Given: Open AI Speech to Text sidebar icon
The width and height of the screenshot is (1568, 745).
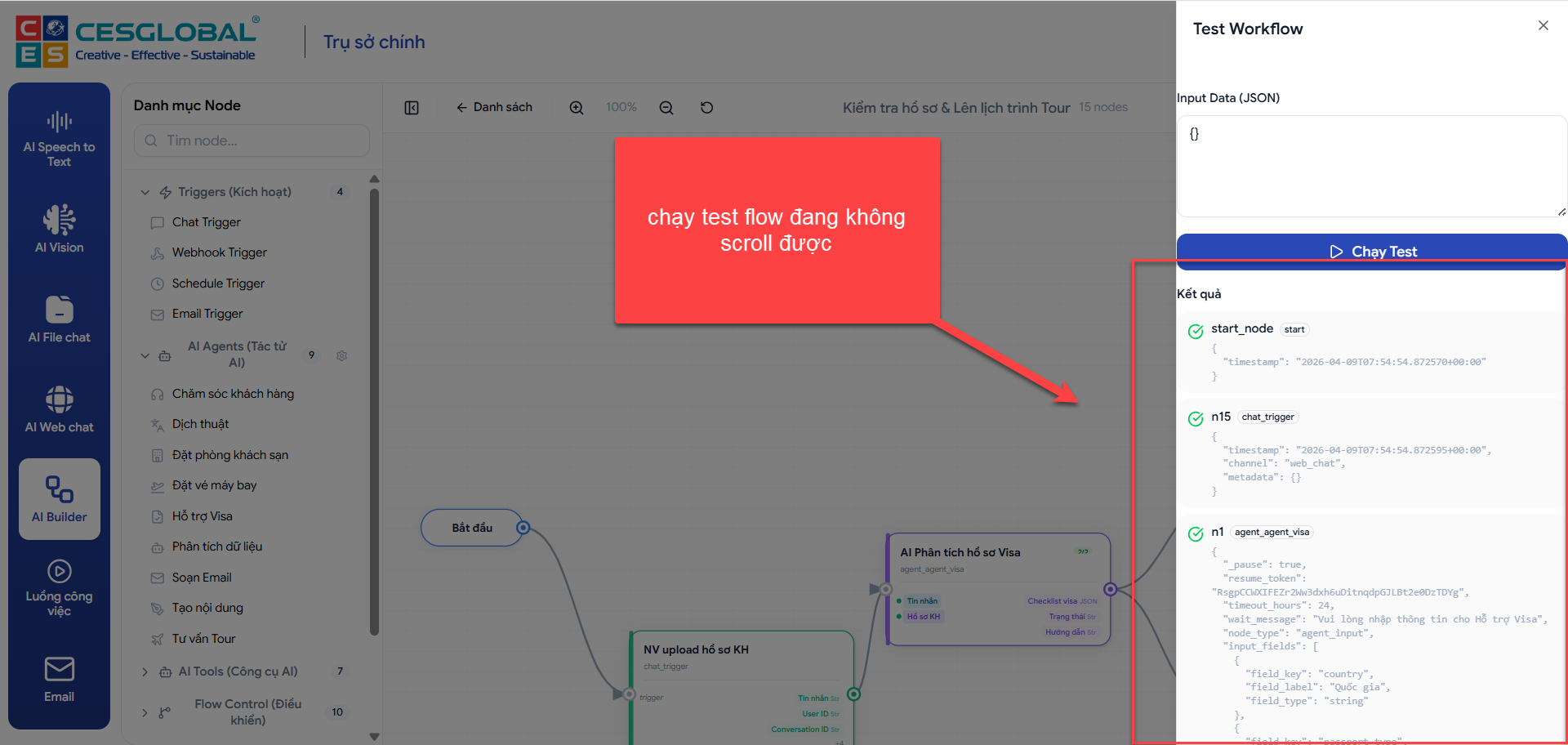Looking at the screenshot, I should click(x=59, y=138).
